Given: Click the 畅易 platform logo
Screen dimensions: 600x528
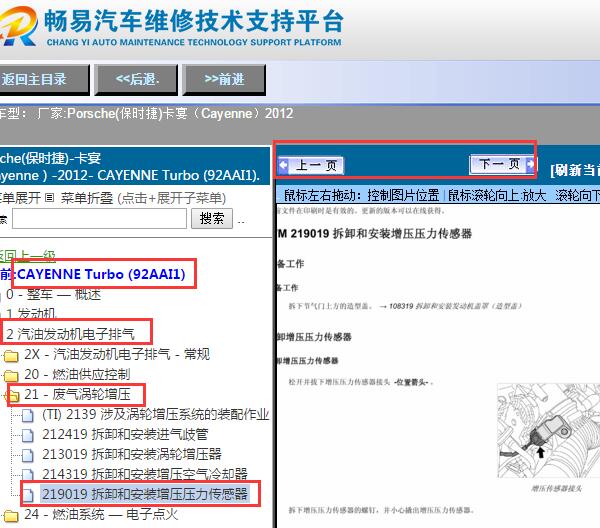Looking at the screenshot, I should 18,26.
